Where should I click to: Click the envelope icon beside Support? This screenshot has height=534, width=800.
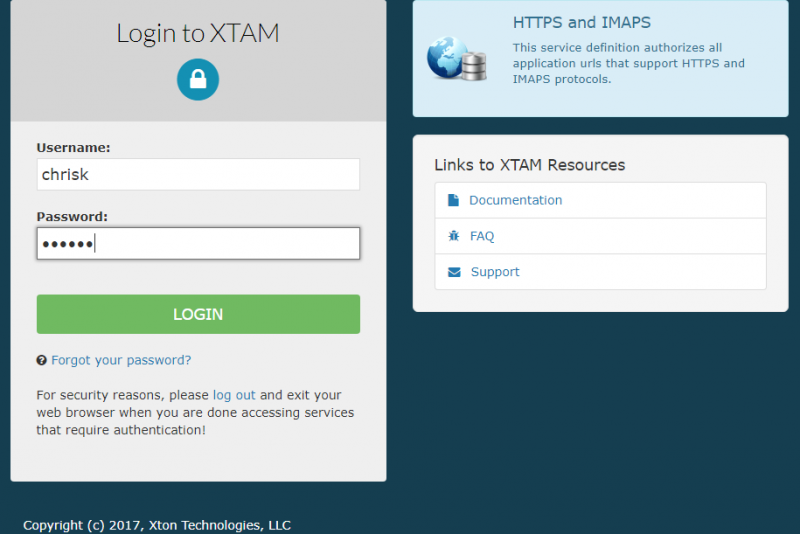point(454,272)
